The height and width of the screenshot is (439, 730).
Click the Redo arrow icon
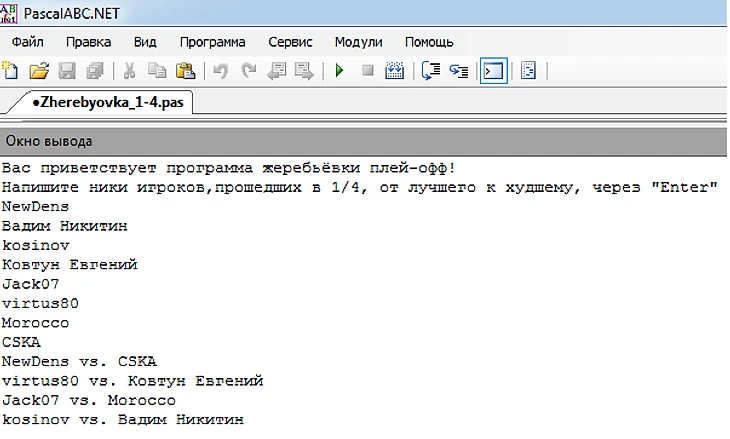point(249,71)
